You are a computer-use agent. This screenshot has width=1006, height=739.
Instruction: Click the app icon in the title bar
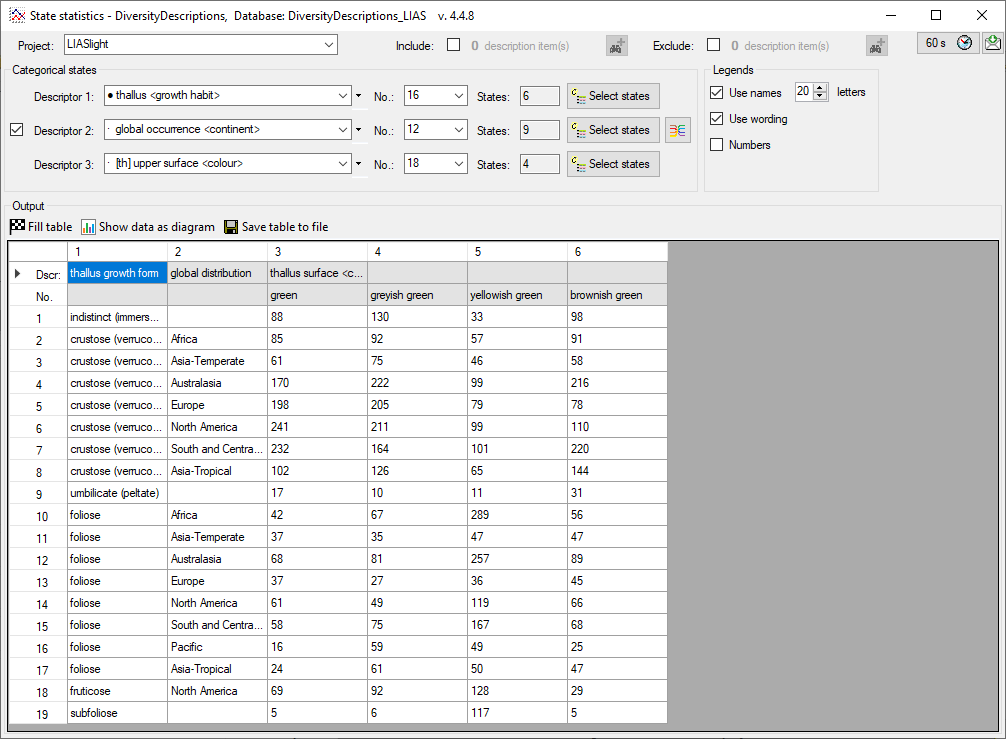[x=17, y=15]
